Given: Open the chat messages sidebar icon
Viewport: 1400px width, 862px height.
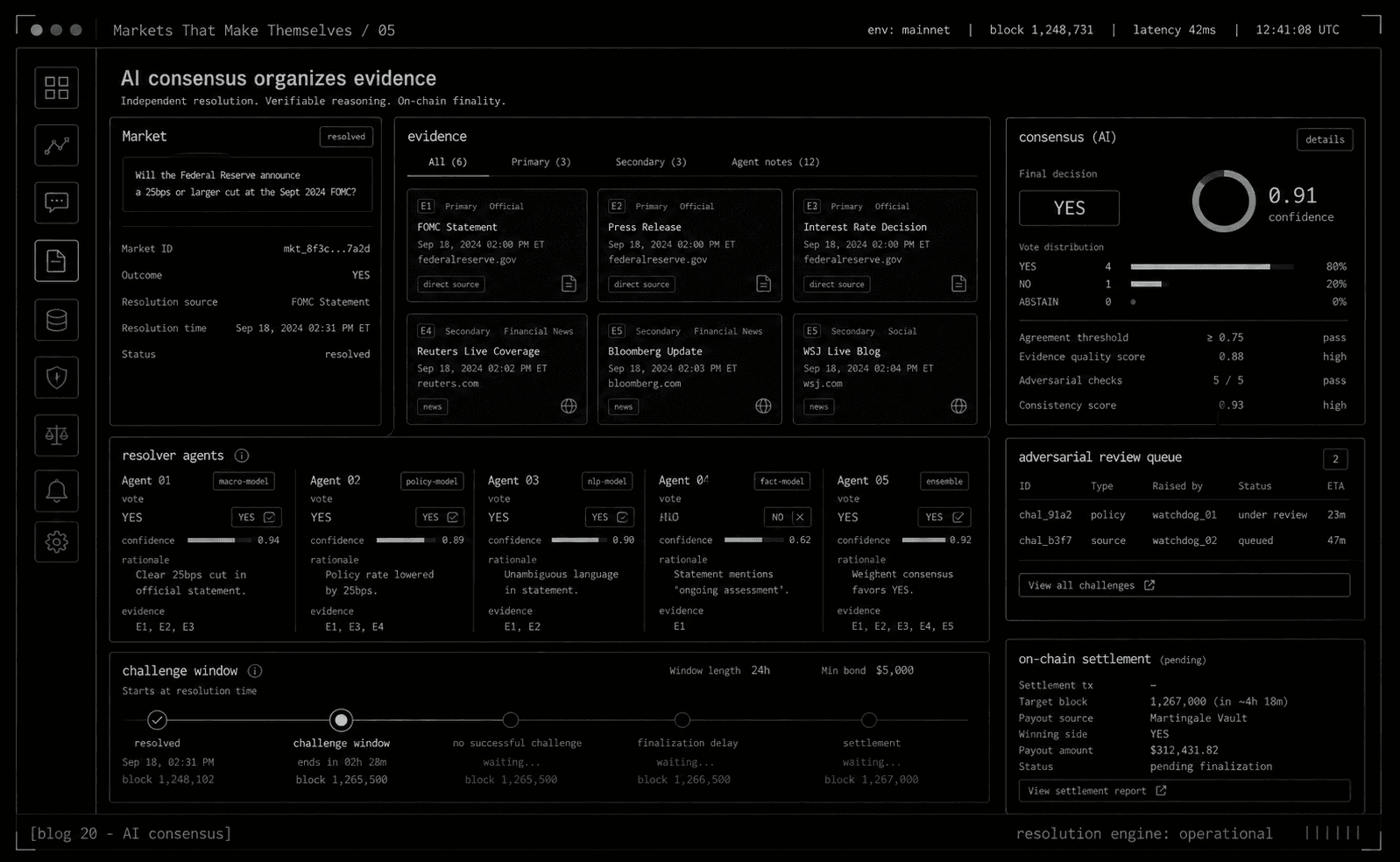Looking at the screenshot, I should pos(57,203).
